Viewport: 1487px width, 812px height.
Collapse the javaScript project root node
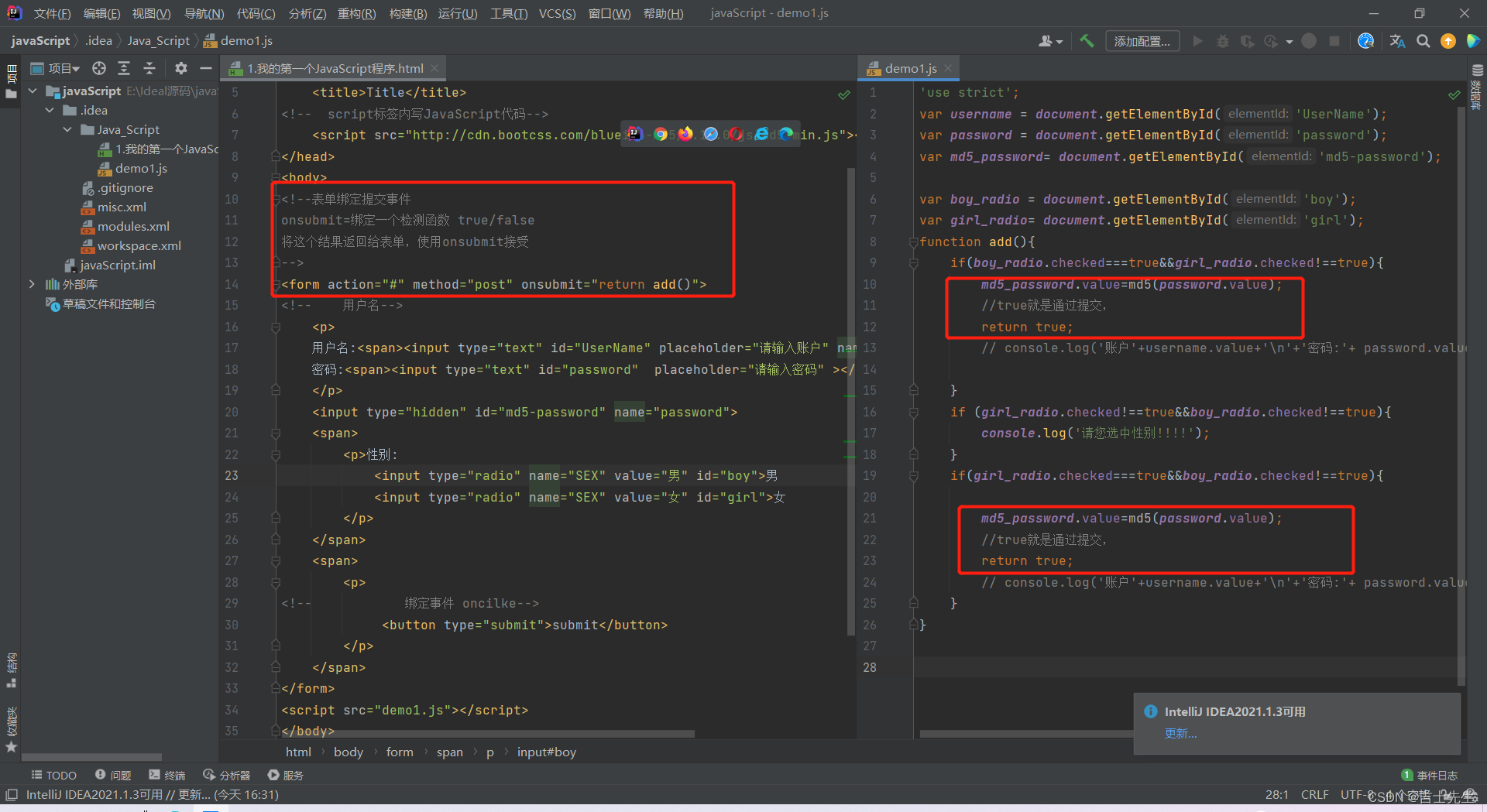[33, 91]
